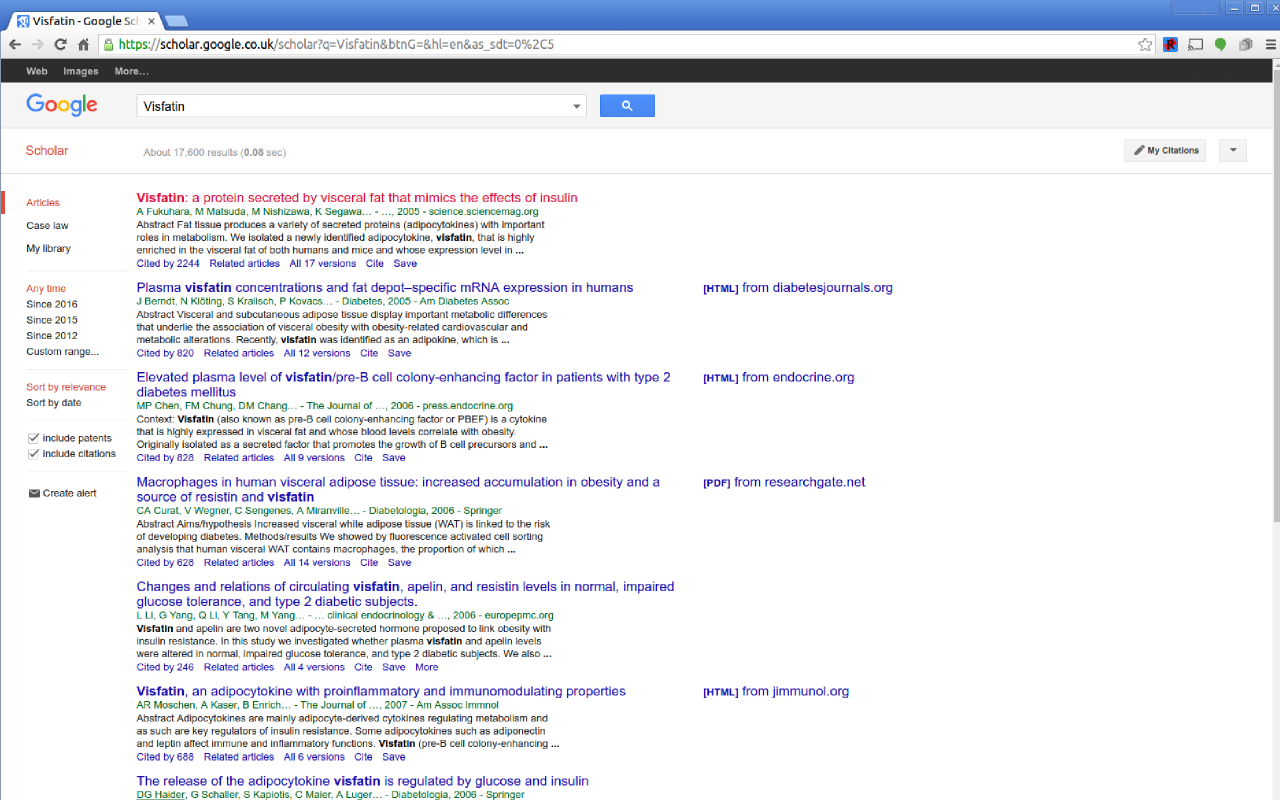Image resolution: width=1280 pixels, height=800 pixels.
Task: Open All 6 versions link
Action: [x=314, y=757]
